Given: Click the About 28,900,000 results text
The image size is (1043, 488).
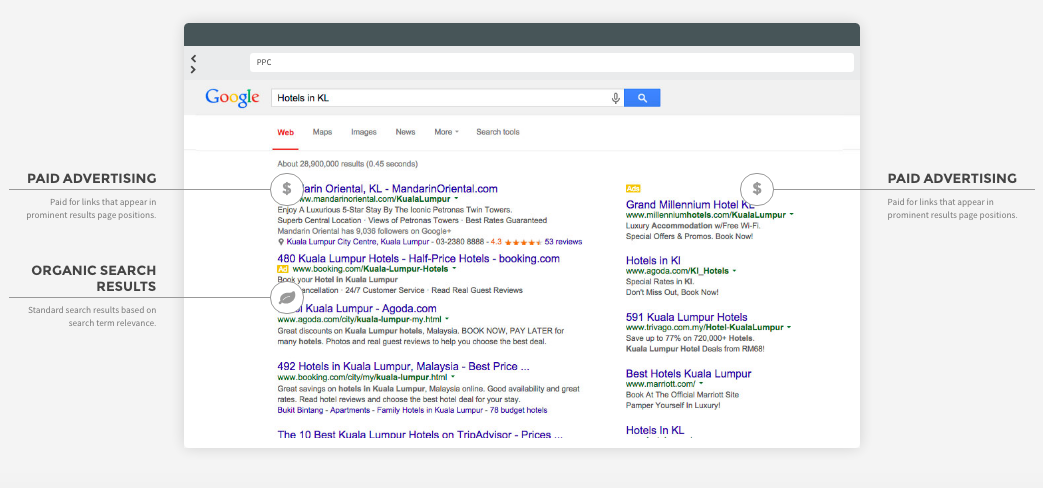Looking at the screenshot, I should tap(347, 164).
